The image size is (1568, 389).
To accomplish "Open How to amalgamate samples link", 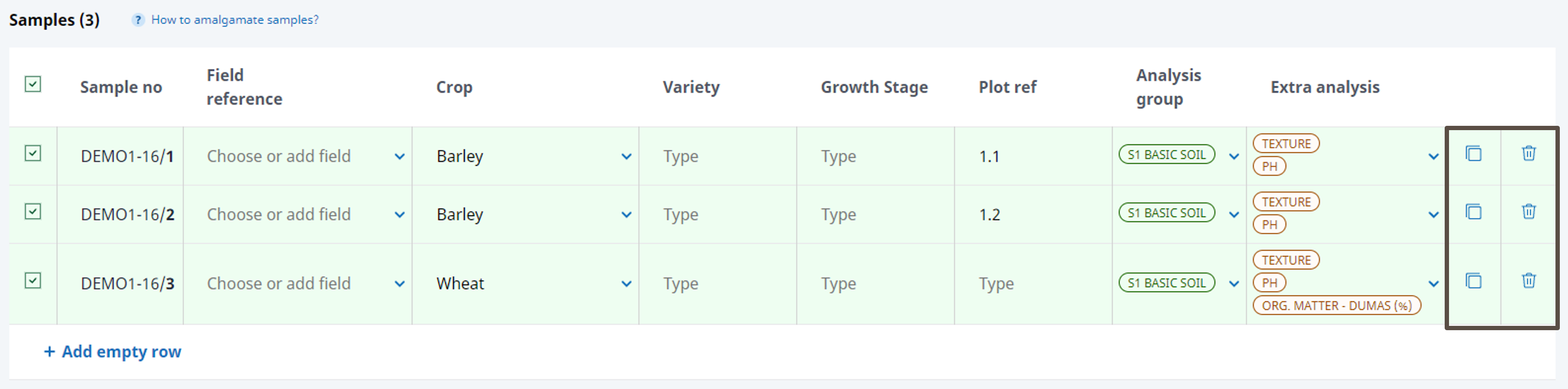I will pyautogui.click(x=234, y=20).
